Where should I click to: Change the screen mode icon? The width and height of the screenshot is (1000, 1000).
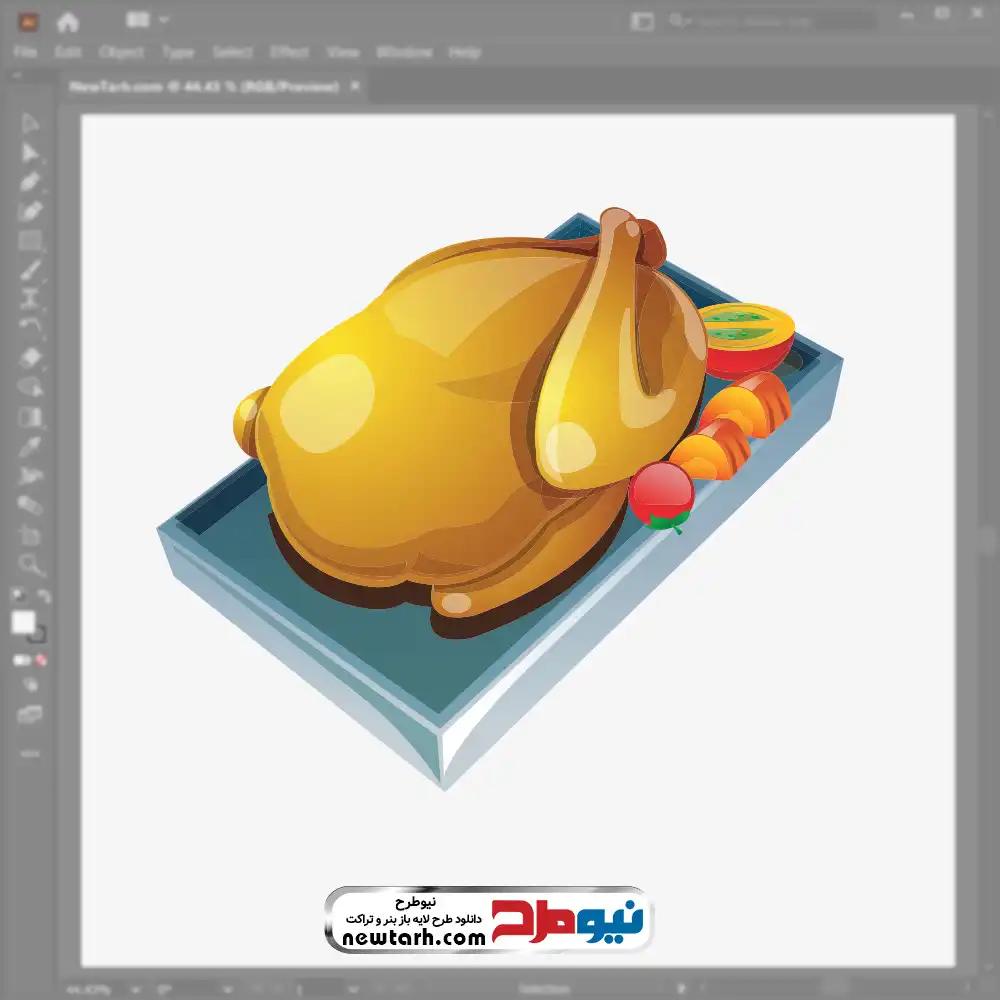29,715
